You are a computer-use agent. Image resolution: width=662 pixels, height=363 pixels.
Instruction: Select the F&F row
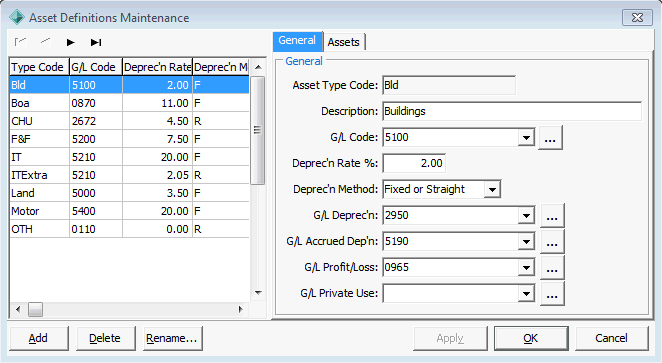(129, 139)
